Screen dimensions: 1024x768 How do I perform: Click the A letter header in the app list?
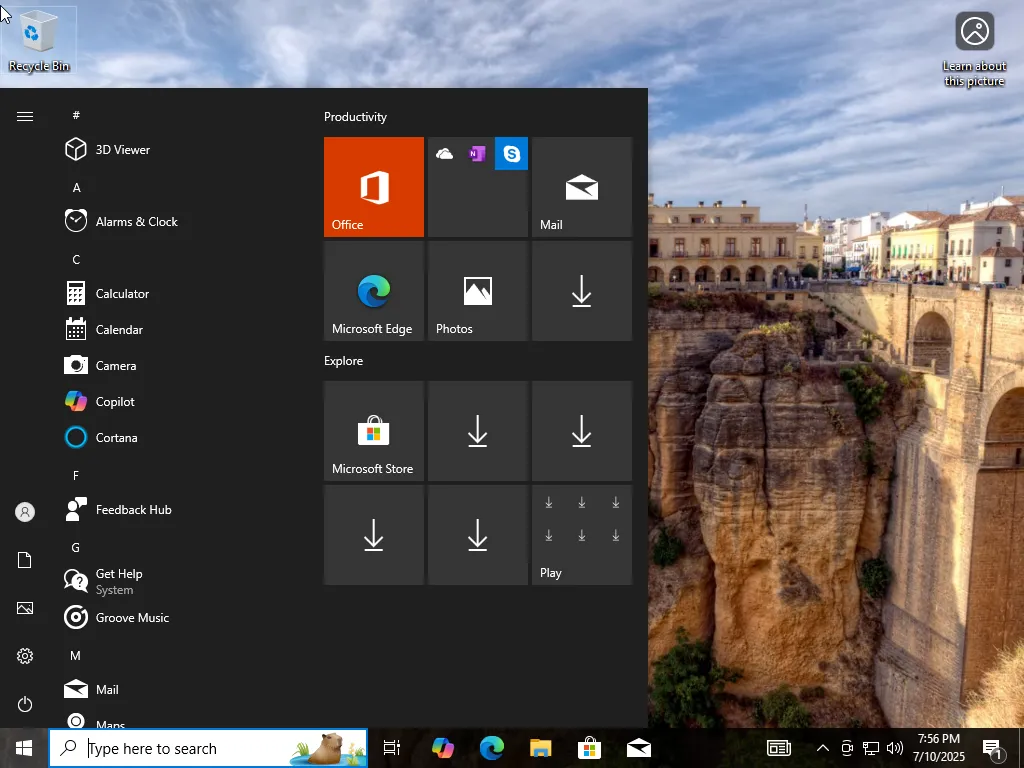(x=76, y=187)
